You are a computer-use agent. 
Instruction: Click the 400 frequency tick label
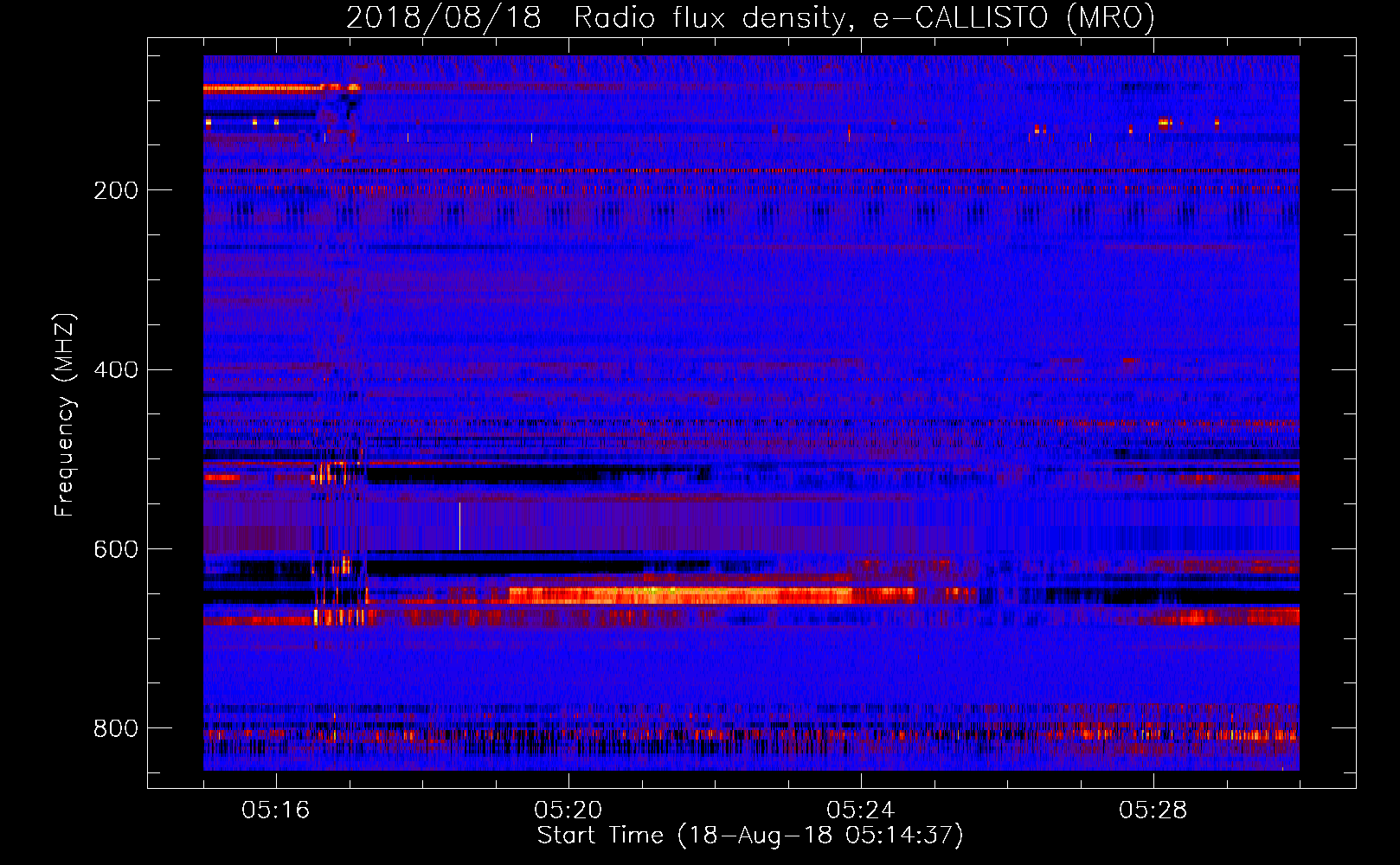pyautogui.click(x=116, y=370)
